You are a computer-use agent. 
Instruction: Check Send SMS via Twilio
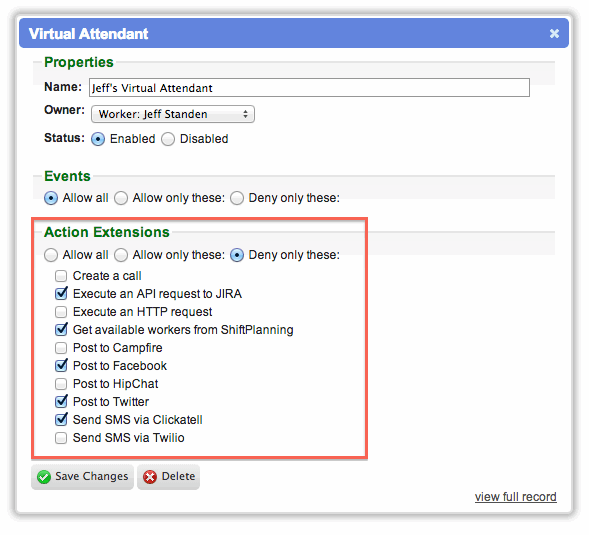61,438
